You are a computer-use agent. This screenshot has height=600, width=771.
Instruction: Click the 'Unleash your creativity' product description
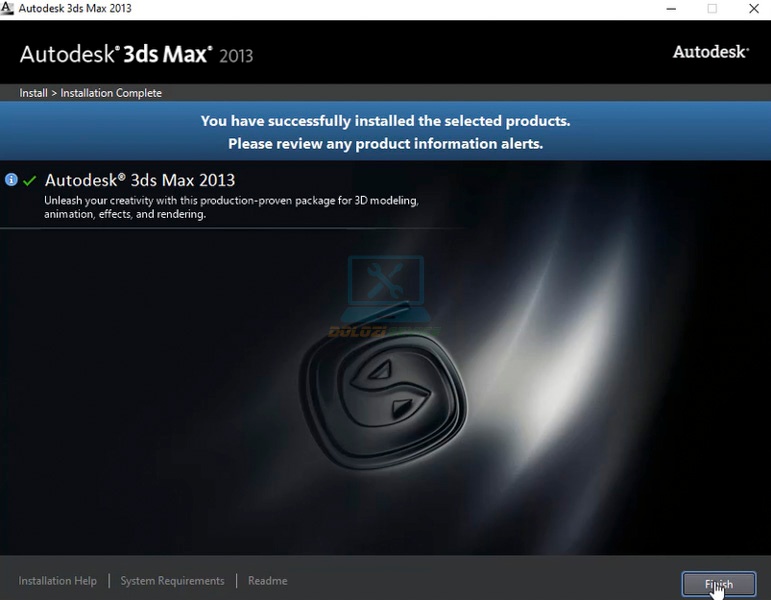click(231, 207)
